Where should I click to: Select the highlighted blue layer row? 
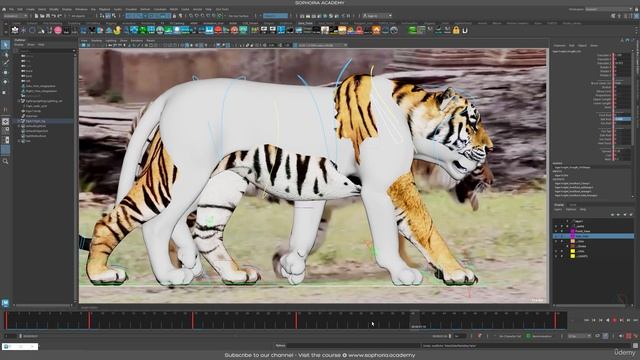pos(593,236)
